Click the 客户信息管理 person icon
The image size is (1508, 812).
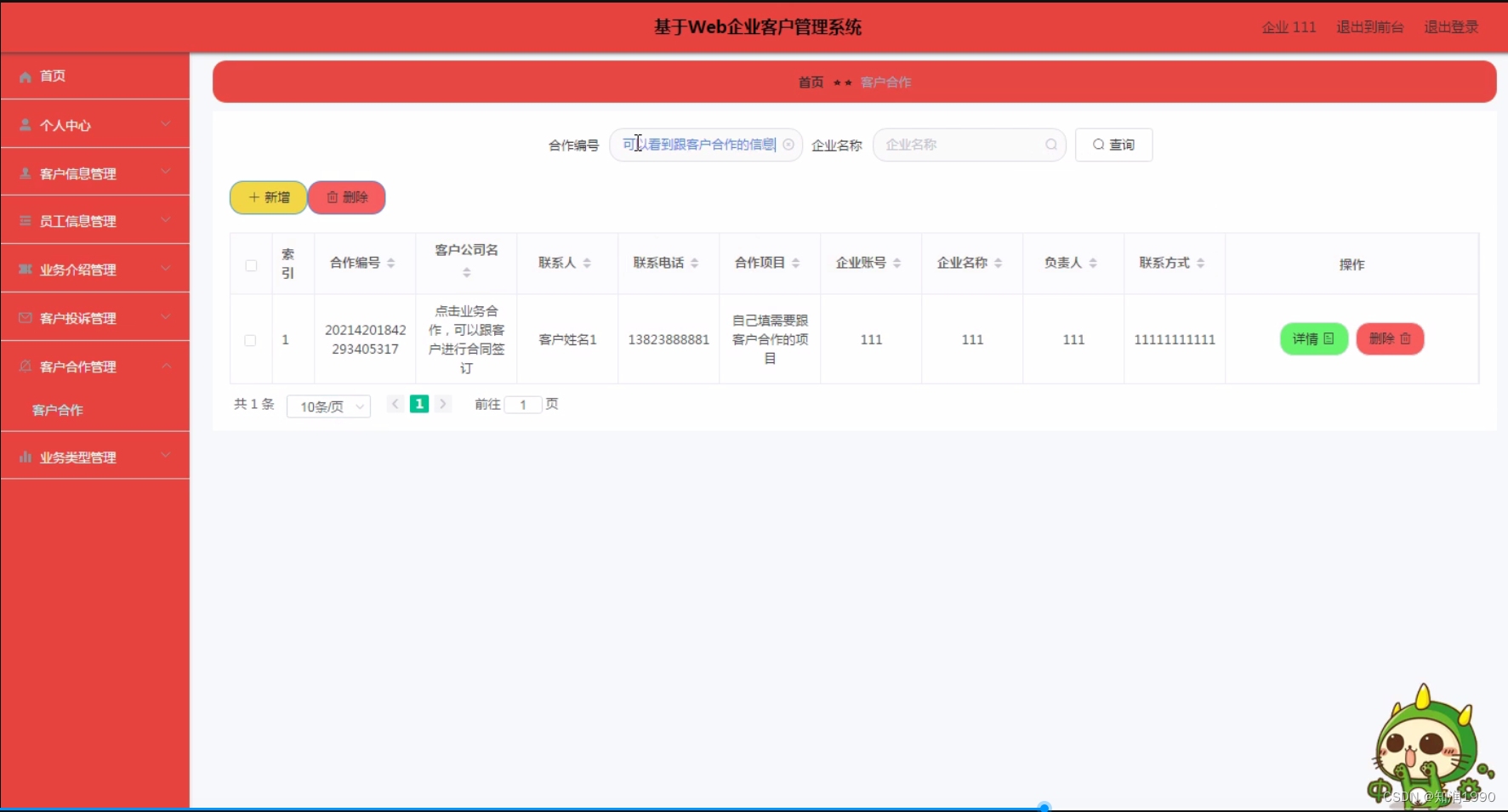point(25,173)
